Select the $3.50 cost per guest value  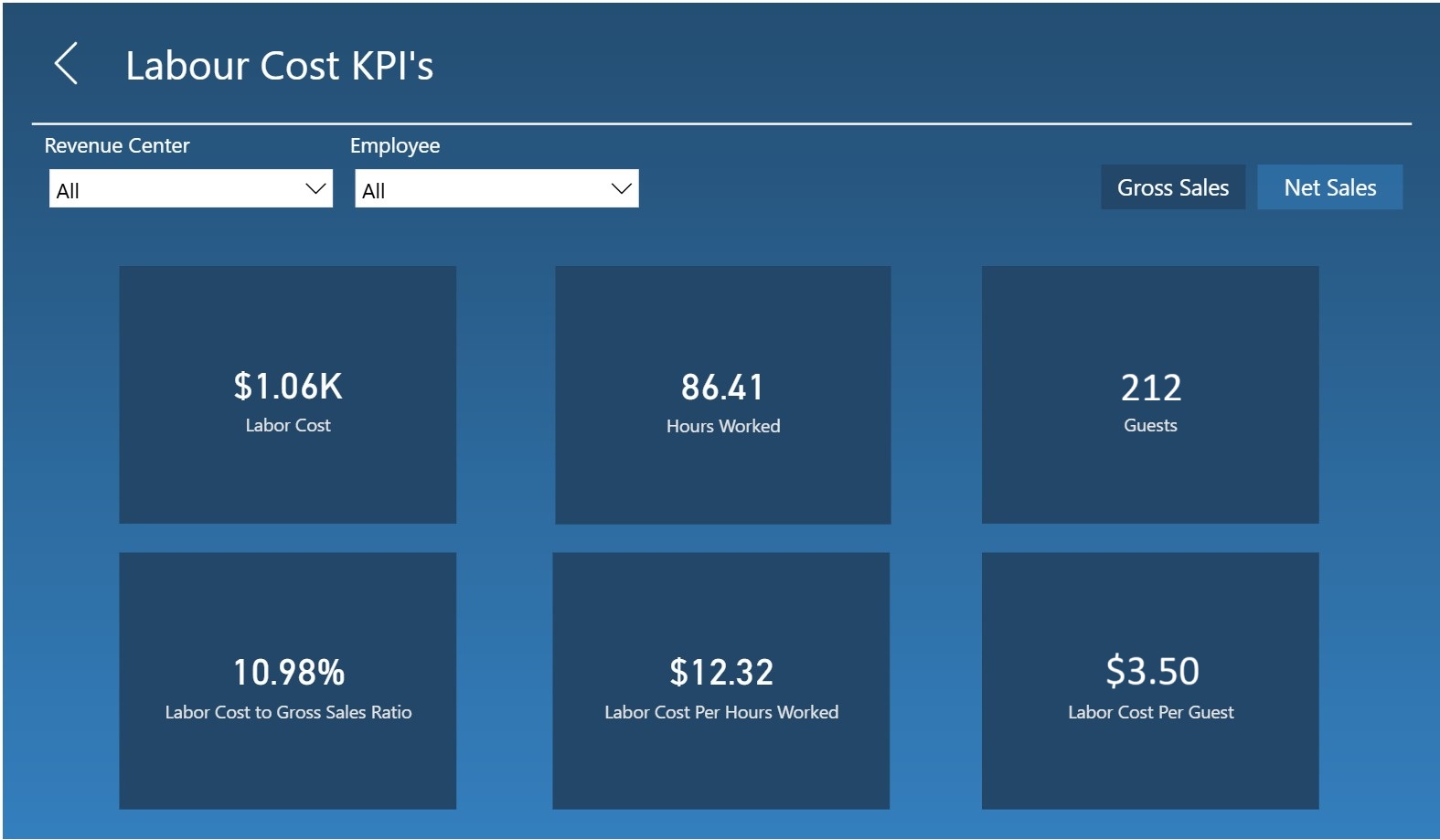[x=1151, y=672]
